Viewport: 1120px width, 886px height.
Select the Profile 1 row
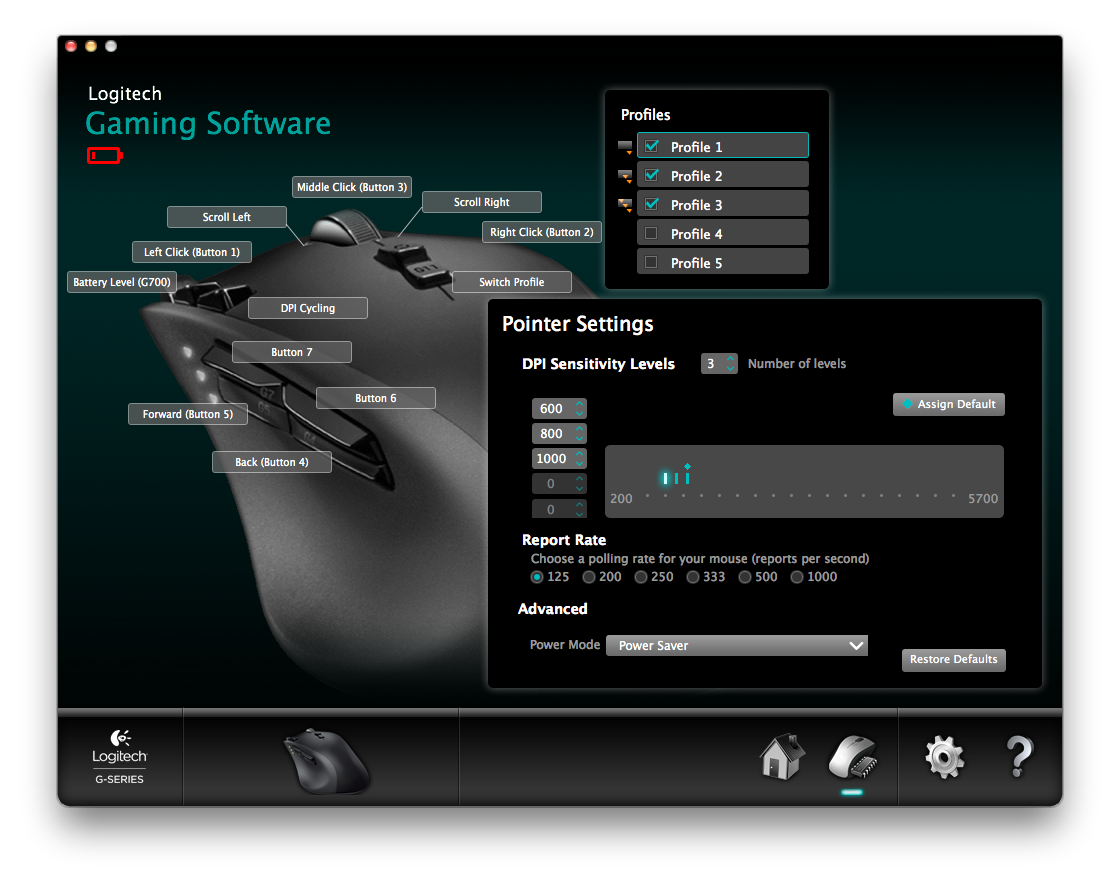[723, 146]
